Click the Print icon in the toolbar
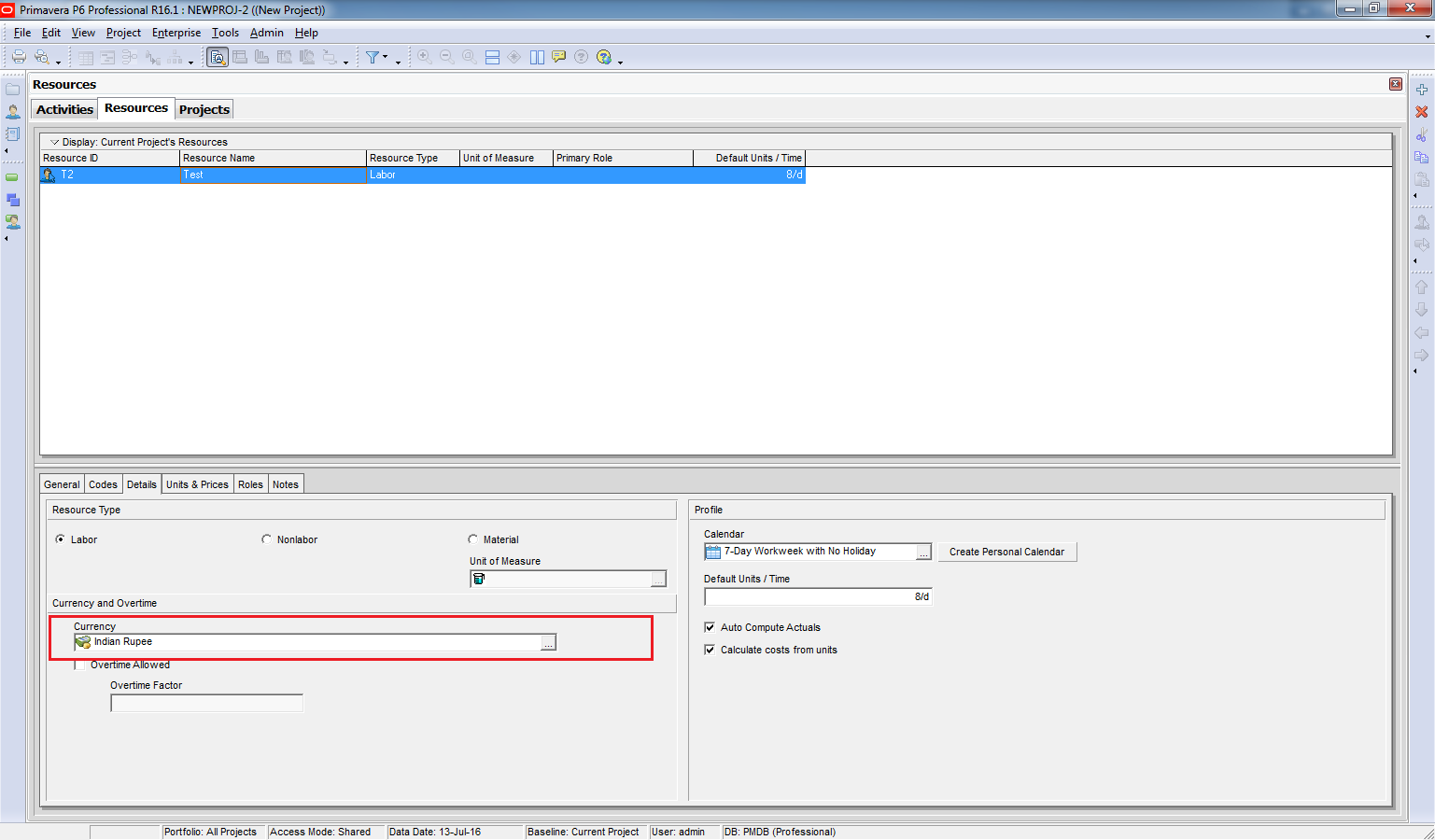This screenshot has height=840, width=1435. click(x=19, y=57)
